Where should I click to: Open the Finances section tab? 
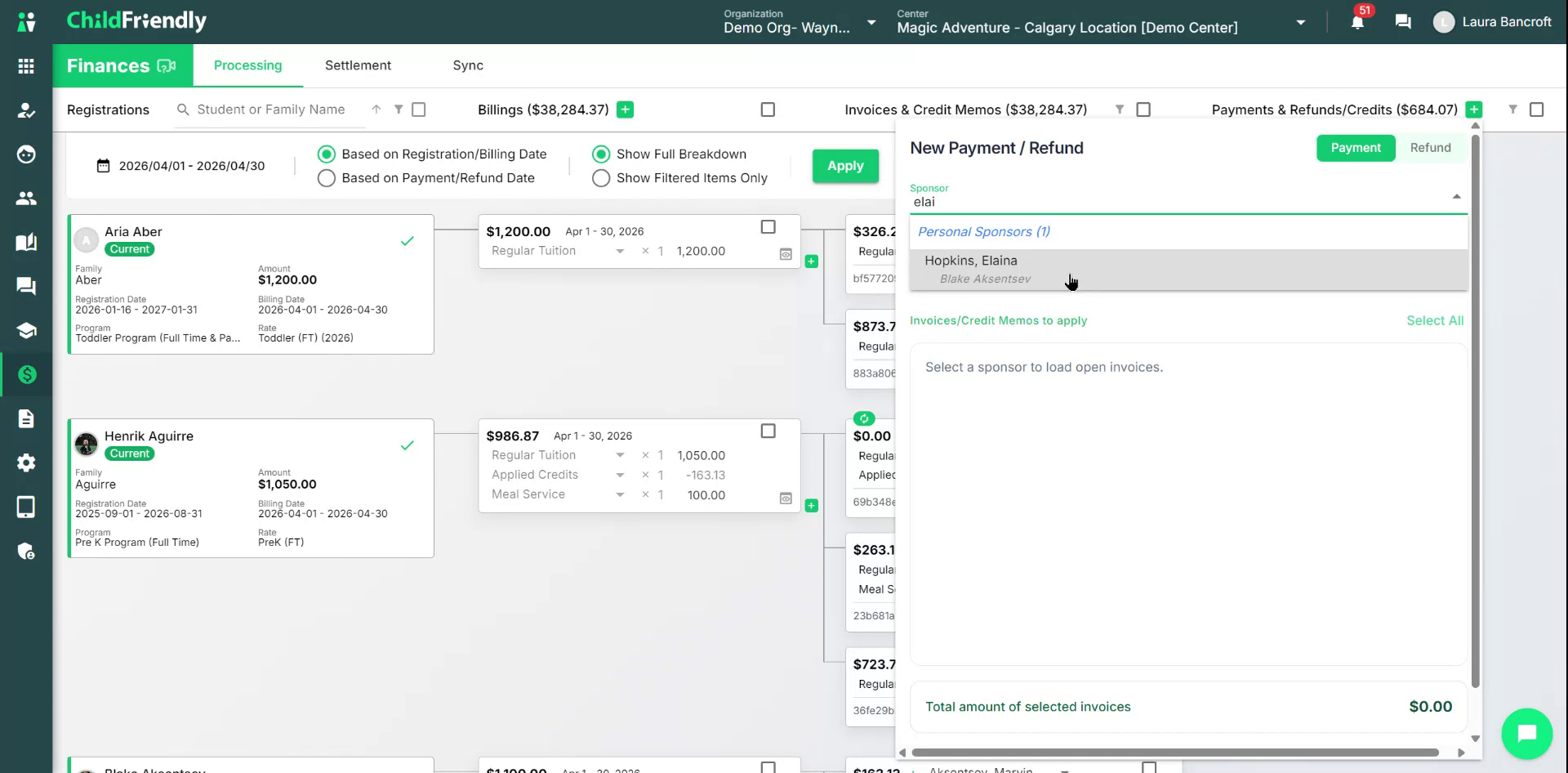click(x=122, y=66)
